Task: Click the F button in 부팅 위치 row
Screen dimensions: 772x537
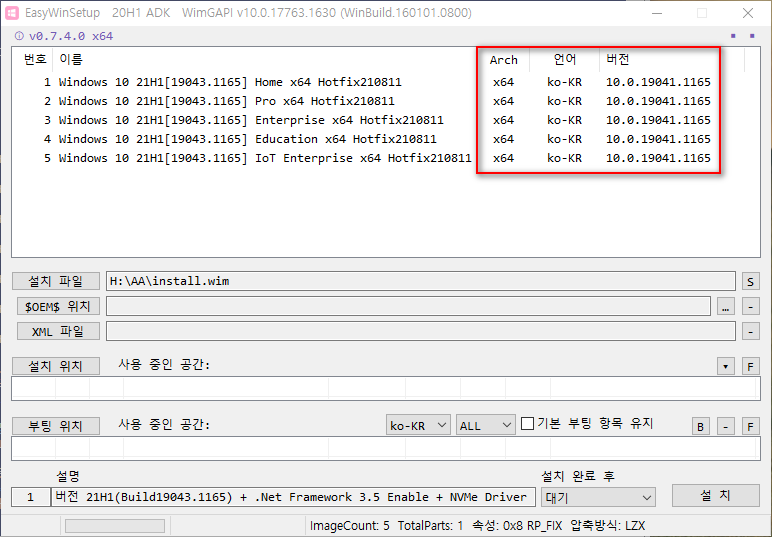Action: click(x=750, y=426)
